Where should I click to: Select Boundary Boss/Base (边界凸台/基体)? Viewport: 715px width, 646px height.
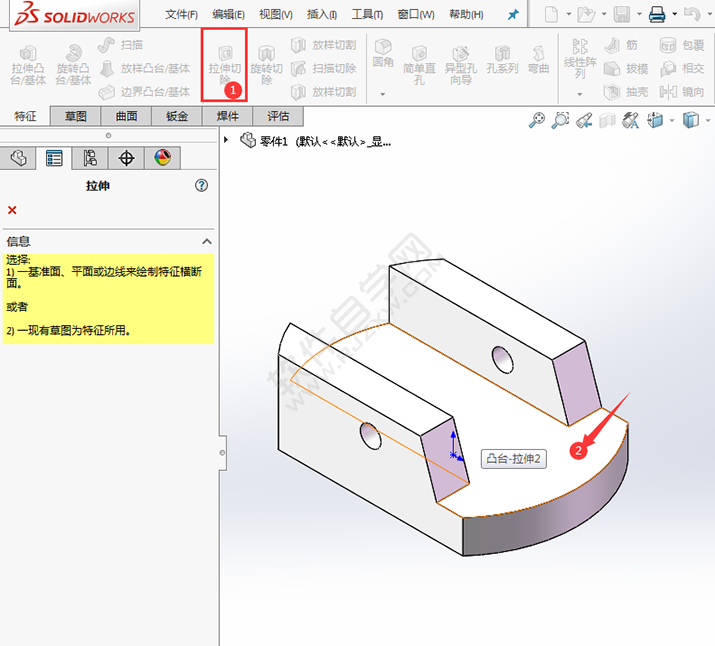(144, 92)
